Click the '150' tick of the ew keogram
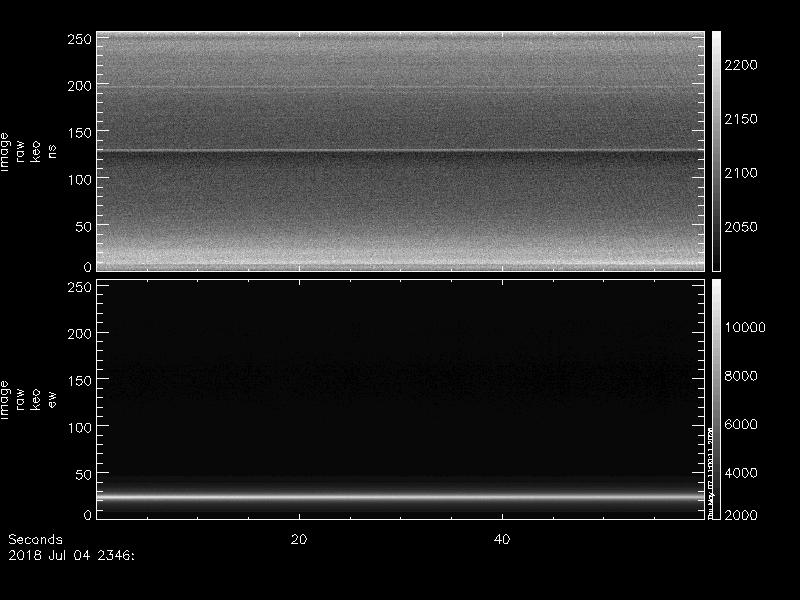The image size is (800, 600). click(79, 381)
